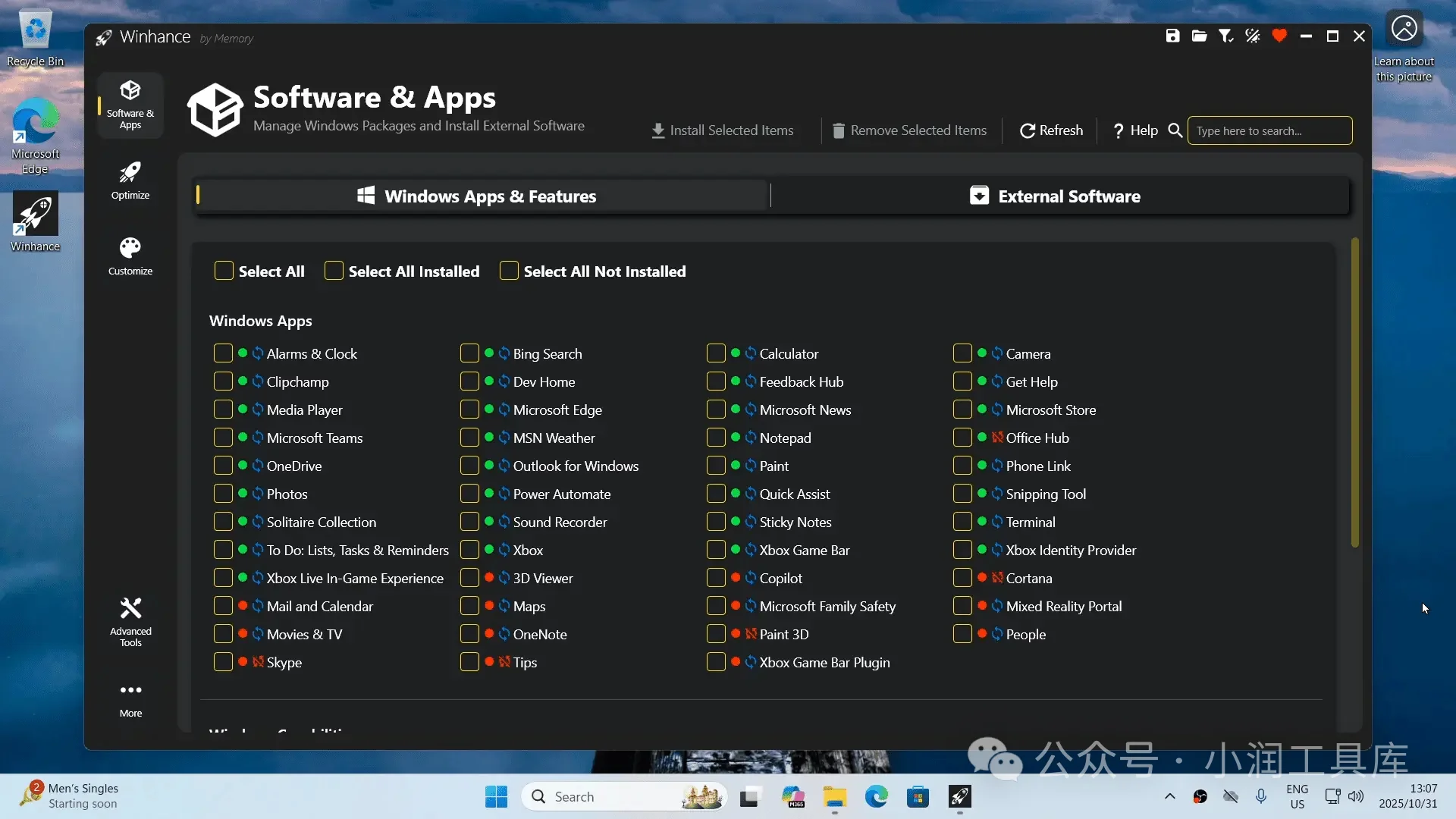Screen dimensions: 1456x819
Task: Check the Select All checkbox
Action: (224, 271)
